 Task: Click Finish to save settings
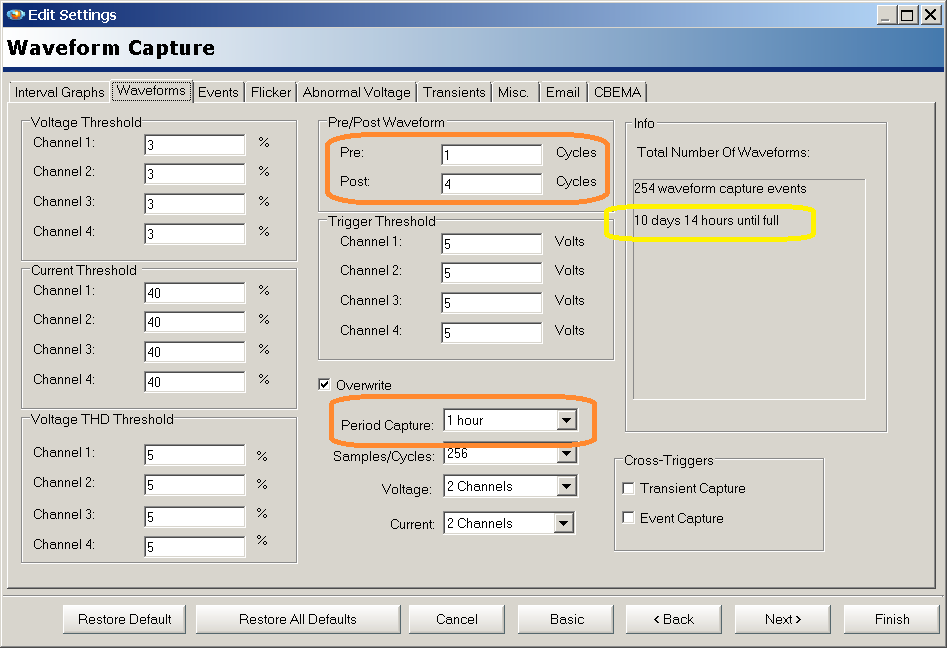(890, 619)
